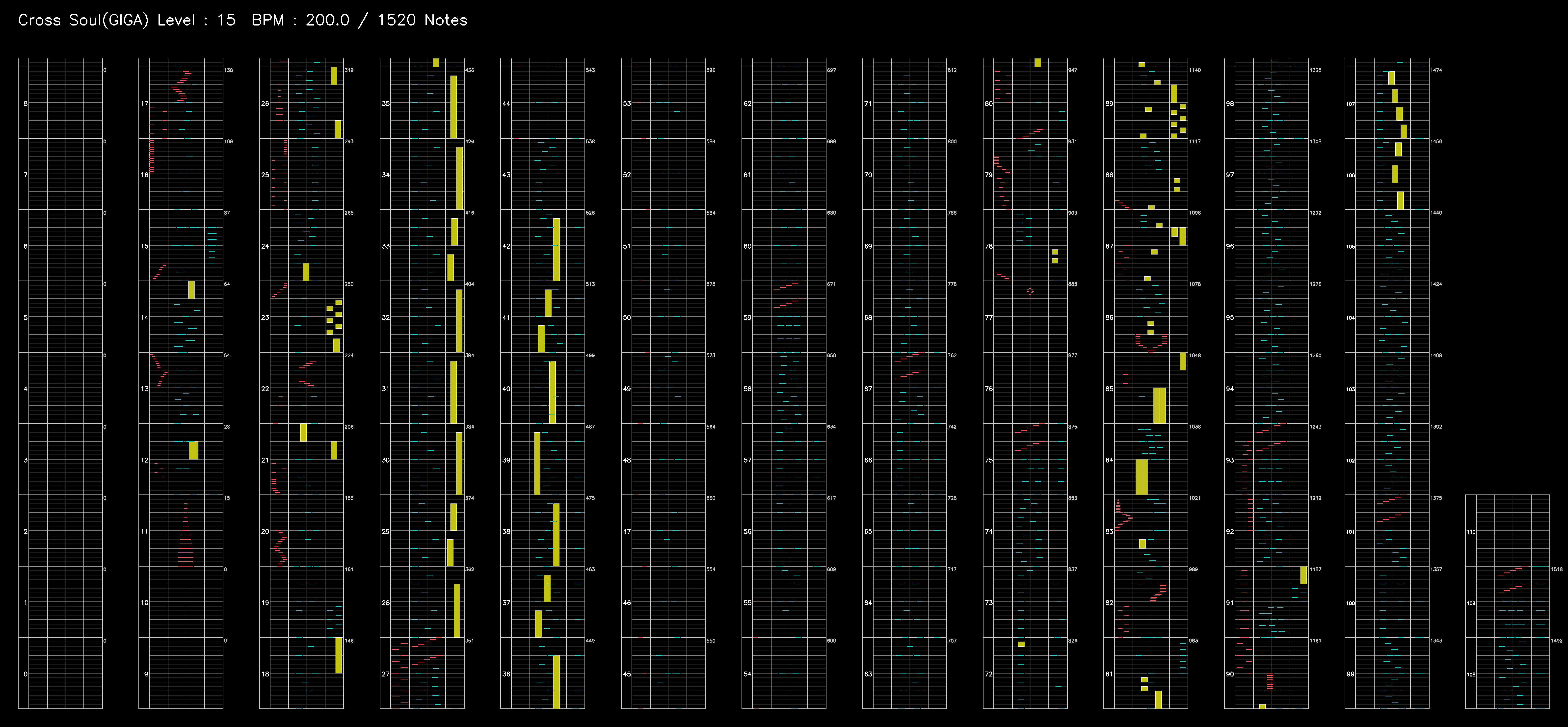
Task: Select measure number 110 label
Action: point(1471,532)
